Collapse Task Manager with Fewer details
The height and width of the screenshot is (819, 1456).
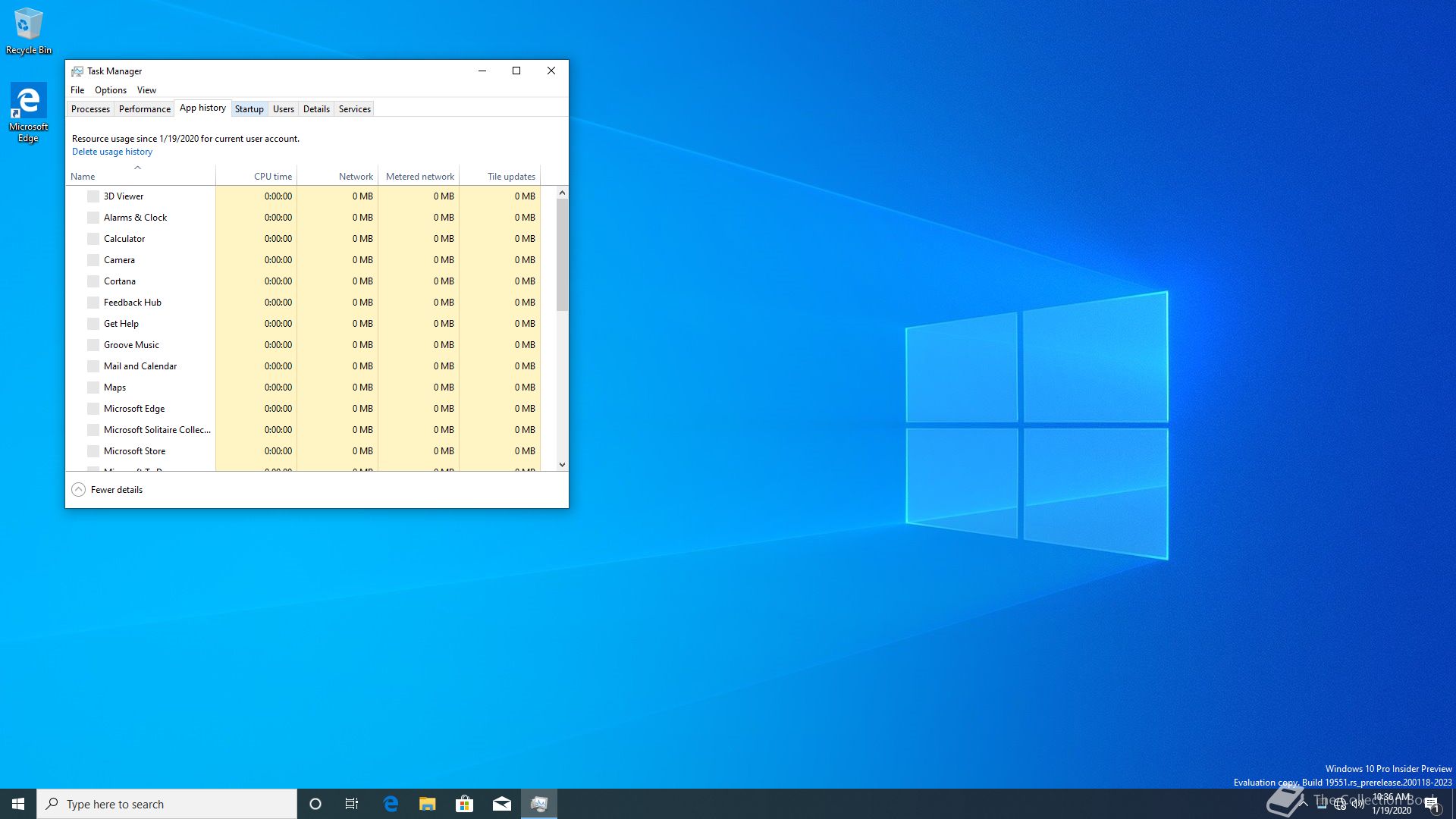108,490
